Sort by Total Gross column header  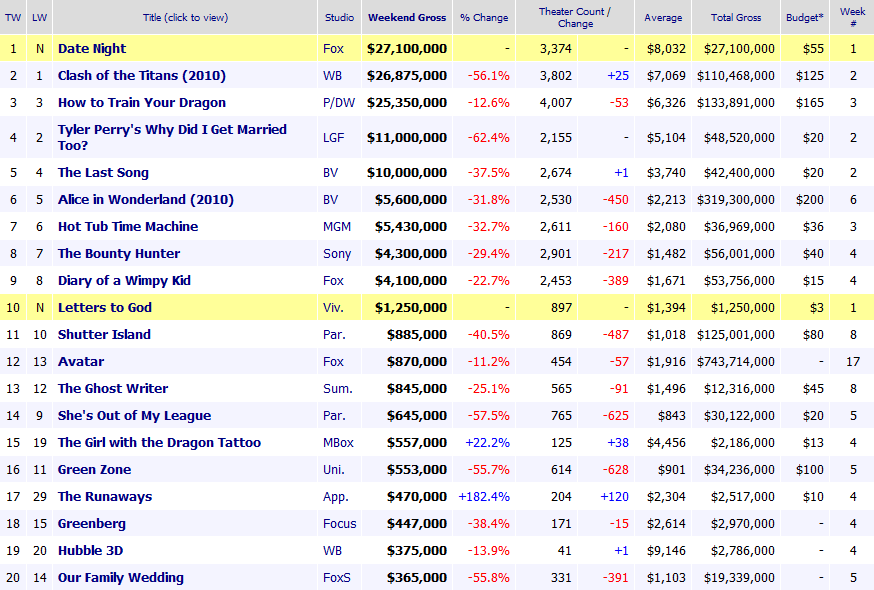pos(736,17)
